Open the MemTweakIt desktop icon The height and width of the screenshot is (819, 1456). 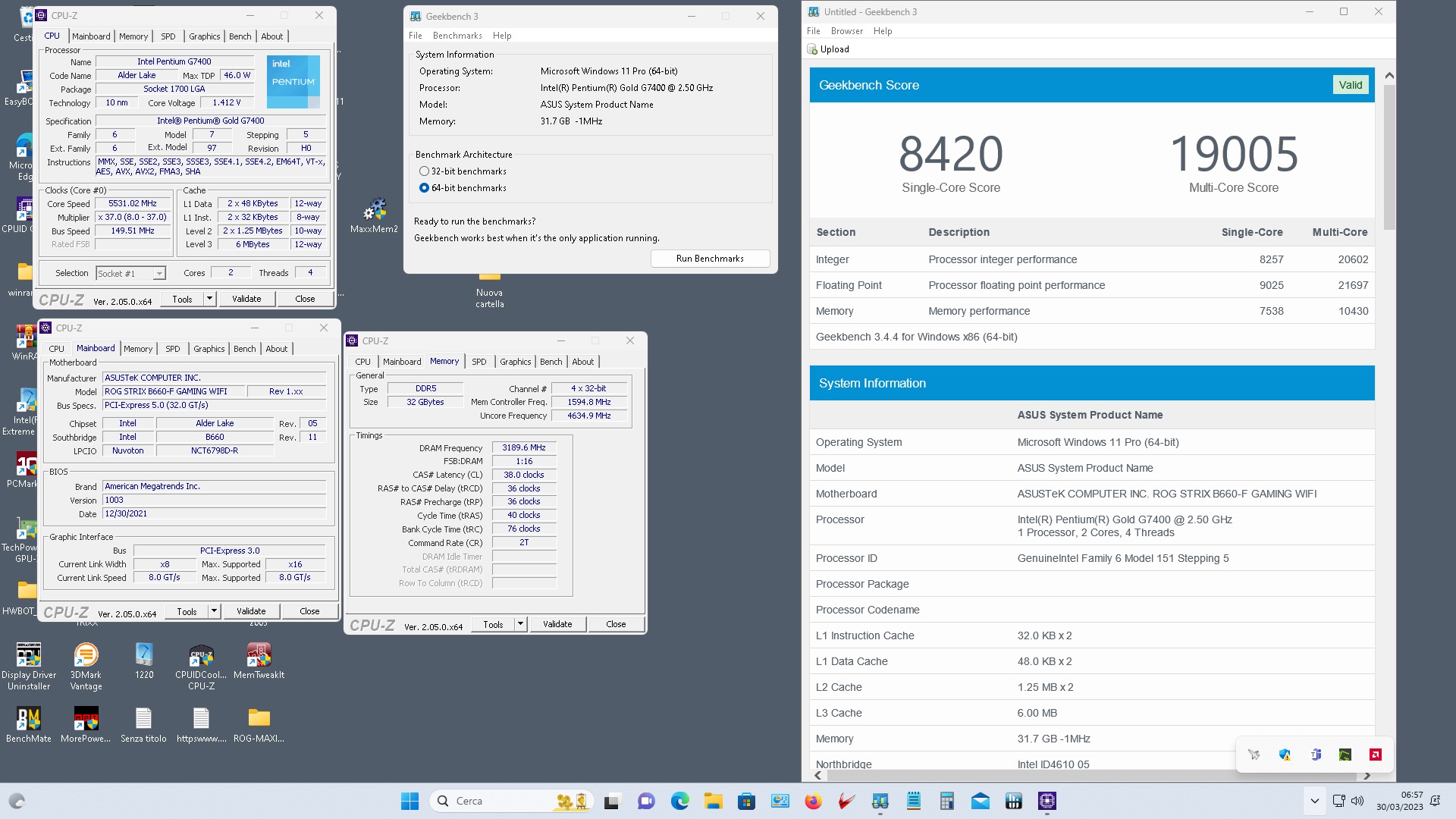259,661
